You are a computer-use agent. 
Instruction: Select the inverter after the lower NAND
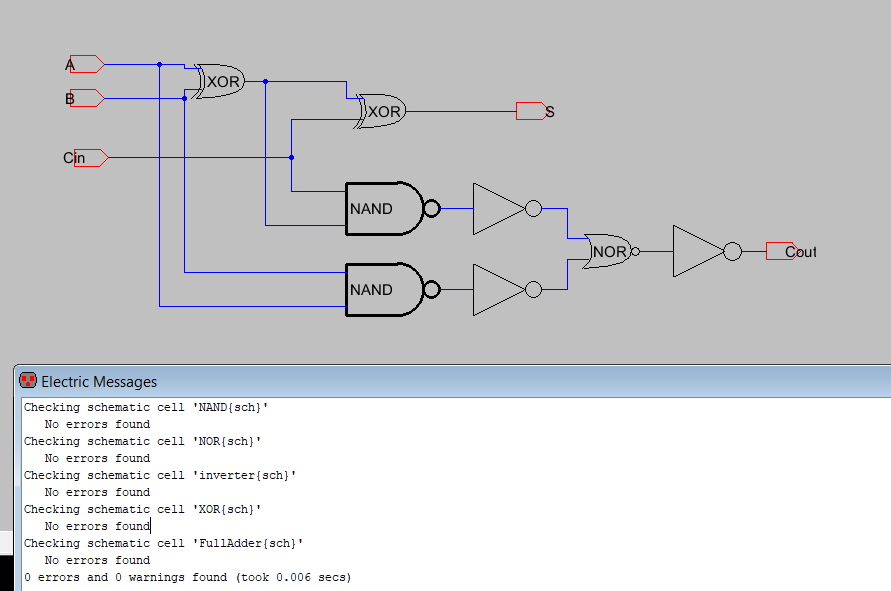pos(500,289)
